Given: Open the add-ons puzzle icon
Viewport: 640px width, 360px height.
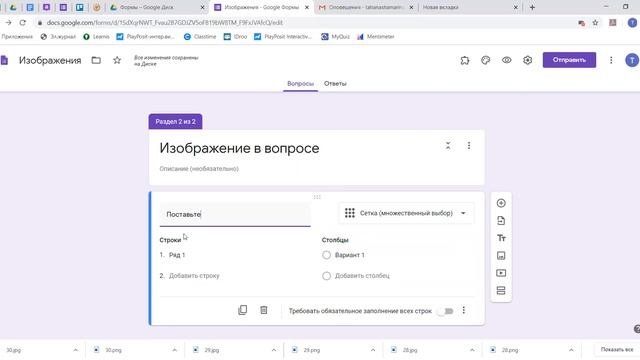Looking at the screenshot, I should pos(464,60).
